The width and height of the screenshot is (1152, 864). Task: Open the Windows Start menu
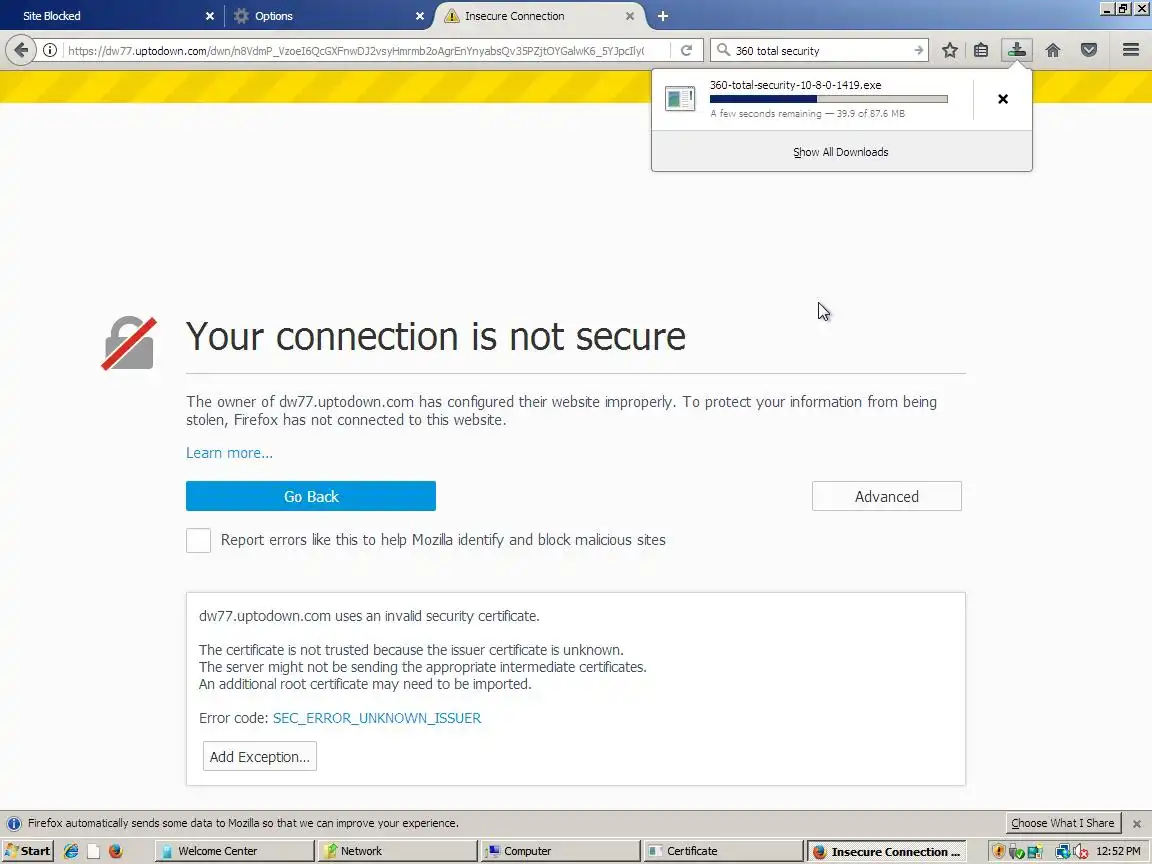pos(27,851)
